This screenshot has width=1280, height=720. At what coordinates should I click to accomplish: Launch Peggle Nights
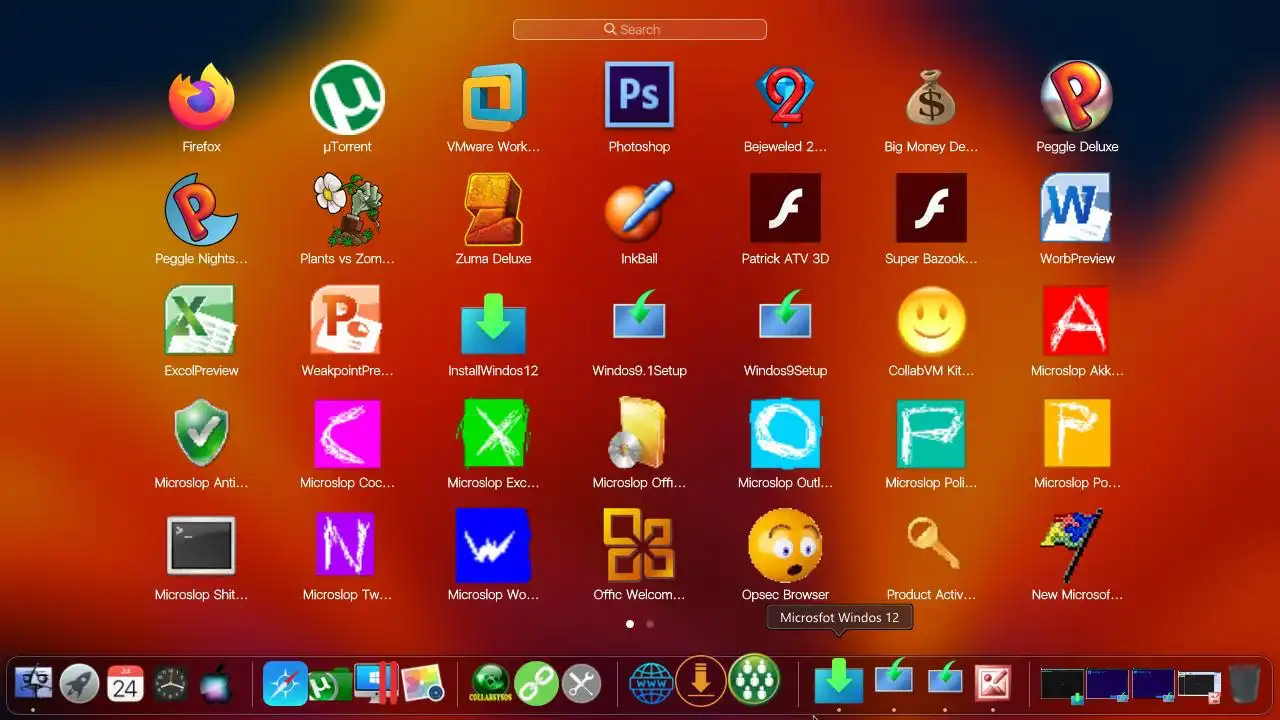(201, 210)
